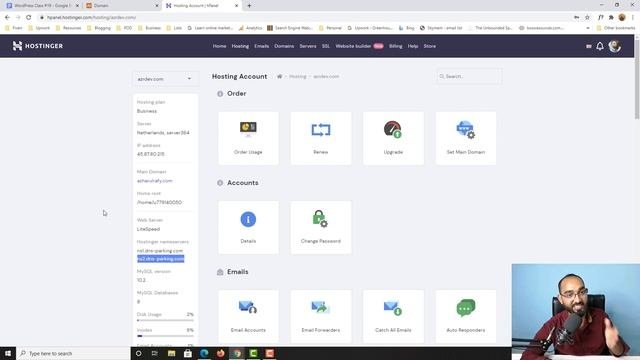The height and width of the screenshot is (360, 640).
Task: Click Hosting in the breadcrumb
Action: point(298,76)
